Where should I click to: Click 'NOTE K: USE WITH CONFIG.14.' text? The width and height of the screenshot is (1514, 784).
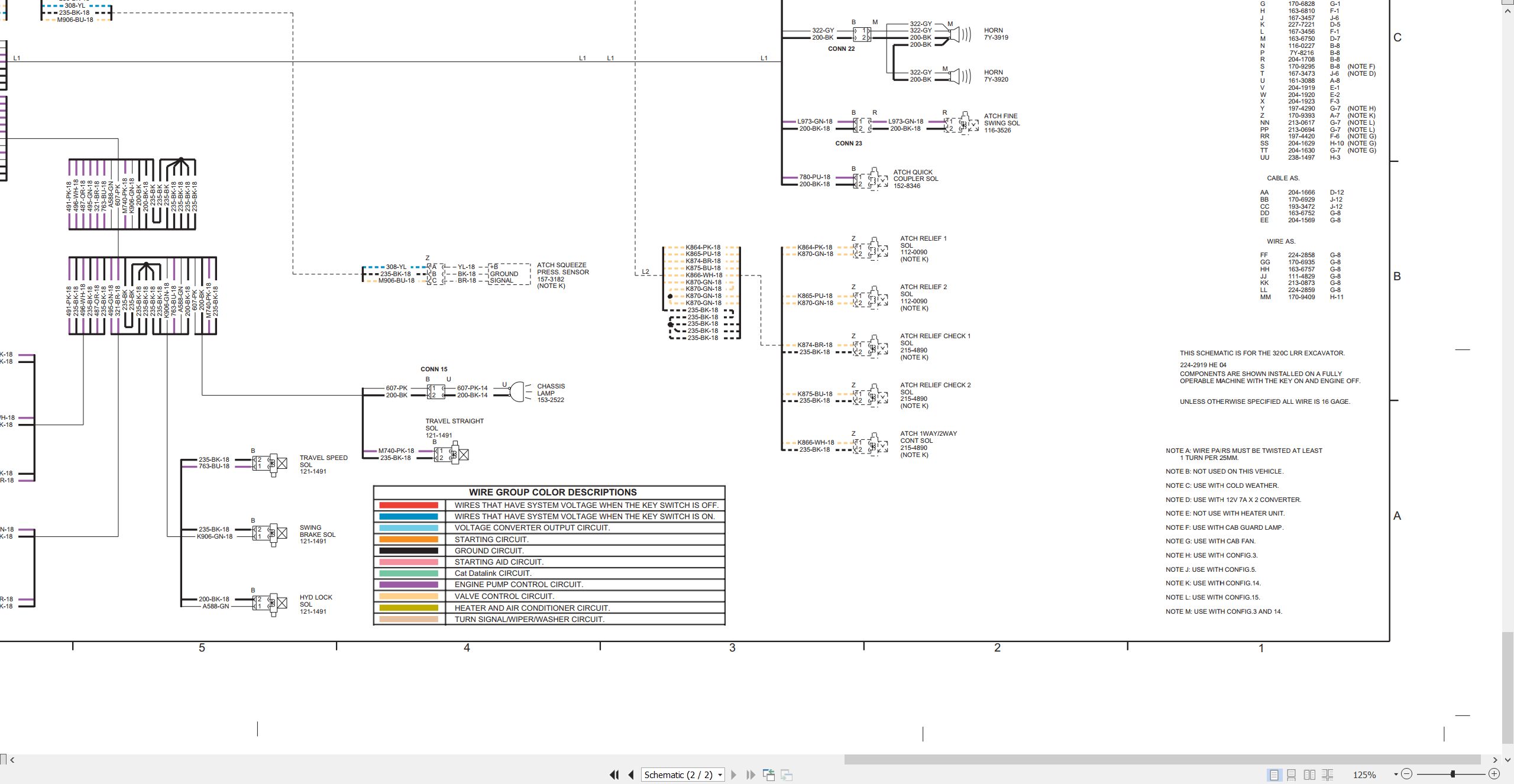(x=1213, y=584)
